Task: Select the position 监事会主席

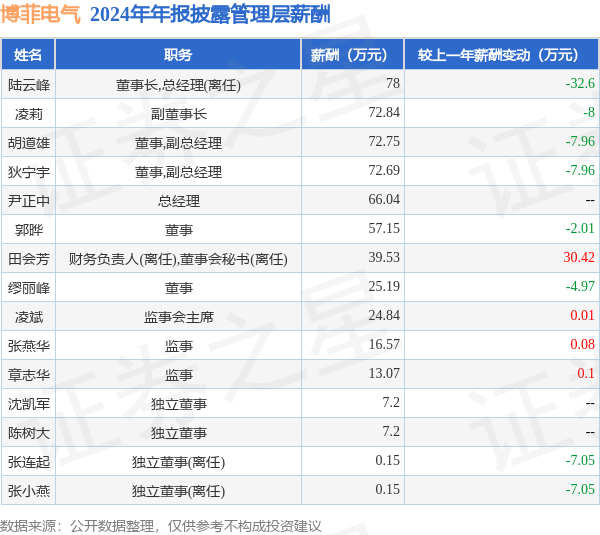Action: click(179, 318)
